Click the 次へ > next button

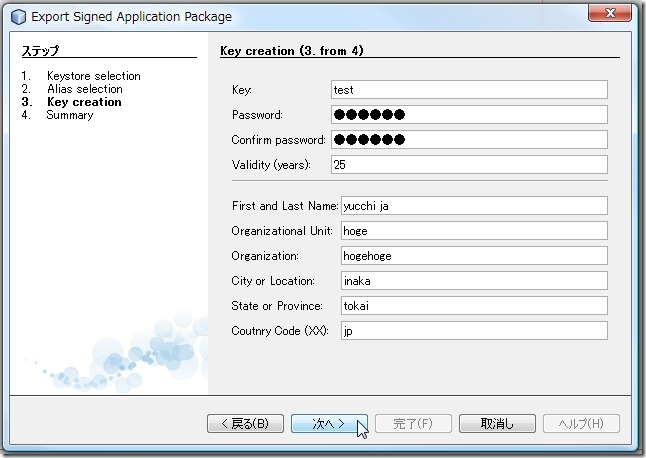coord(329,424)
